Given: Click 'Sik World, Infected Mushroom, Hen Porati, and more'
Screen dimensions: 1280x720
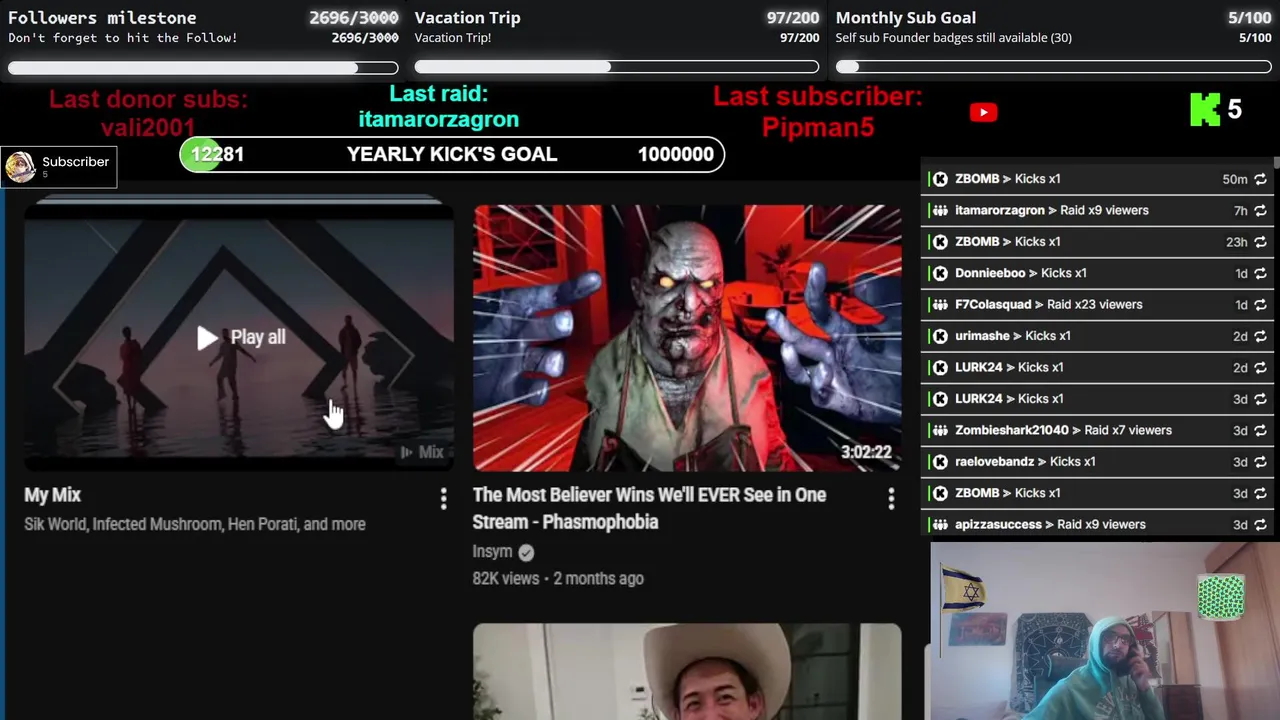Looking at the screenshot, I should [x=195, y=524].
